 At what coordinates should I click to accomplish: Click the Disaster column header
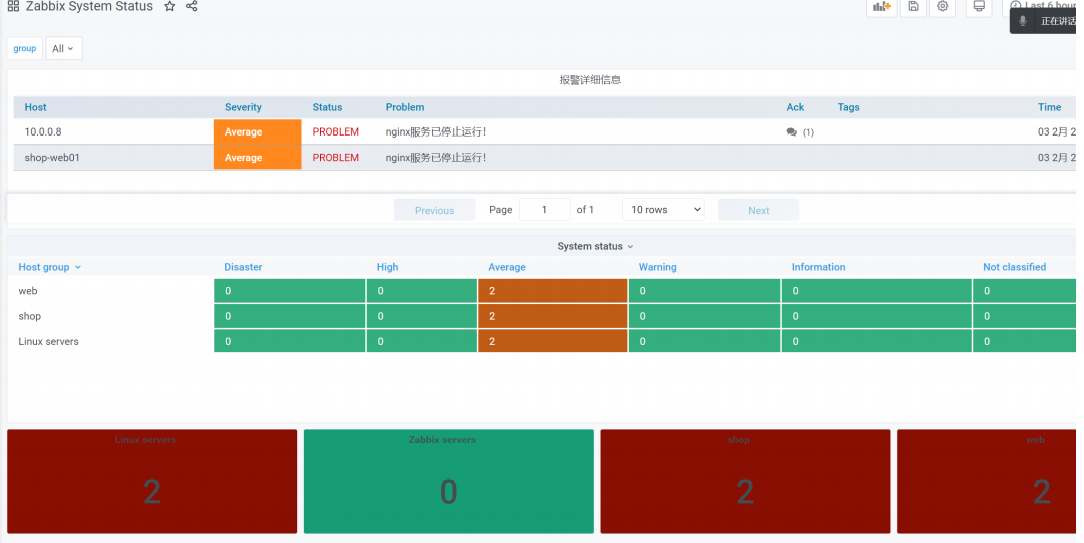(x=243, y=267)
